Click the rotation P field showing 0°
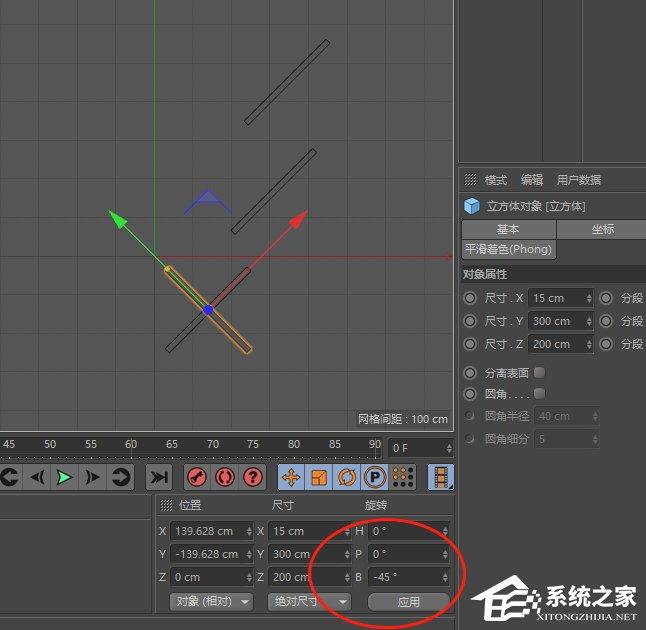 [x=409, y=554]
